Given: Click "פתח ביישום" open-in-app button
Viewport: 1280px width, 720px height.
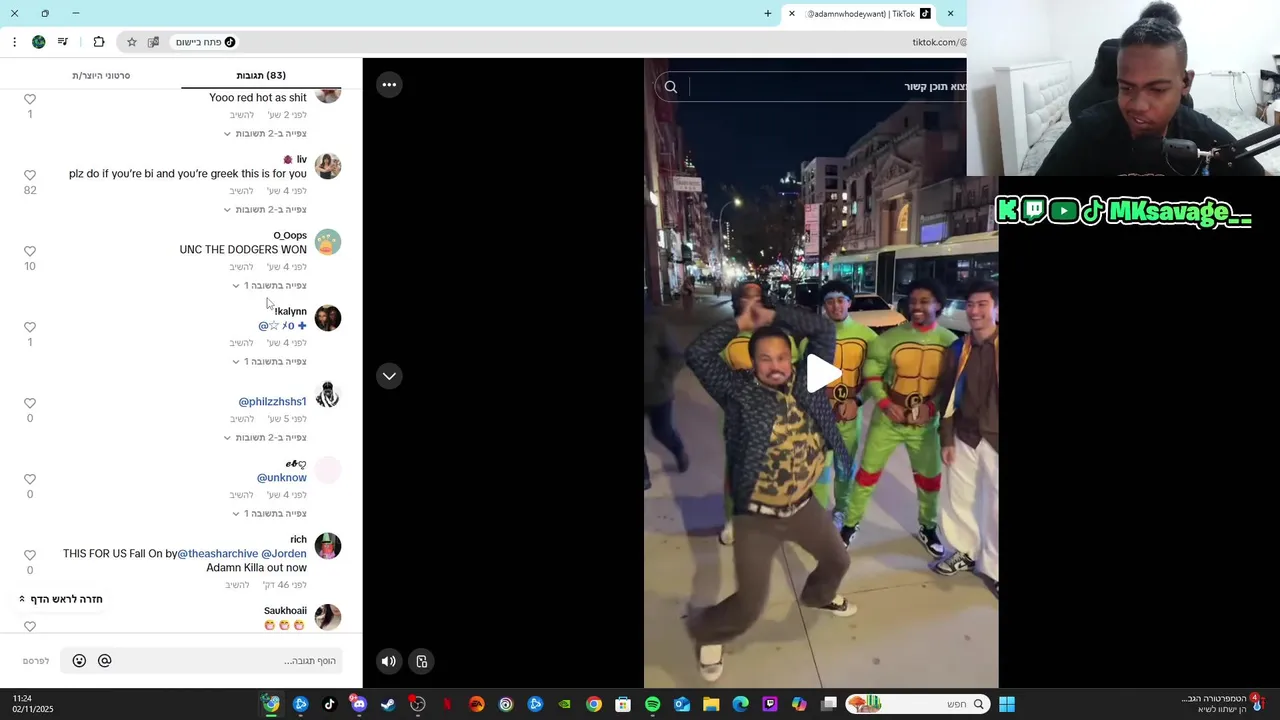Looking at the screenshot, I should coord(205,42).
